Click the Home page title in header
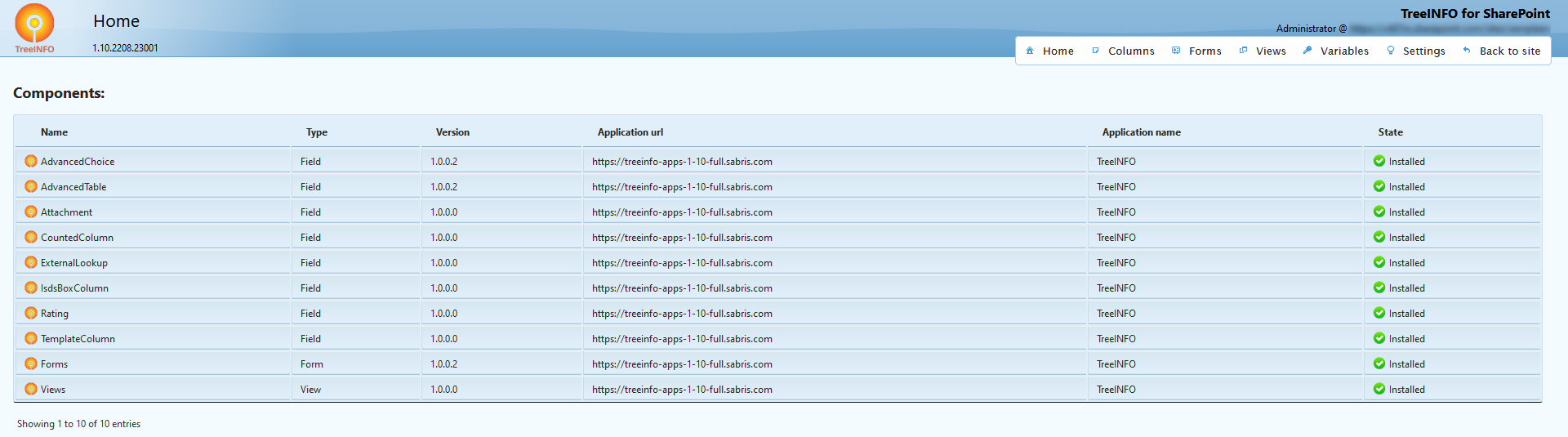 [x=116, y=21]
